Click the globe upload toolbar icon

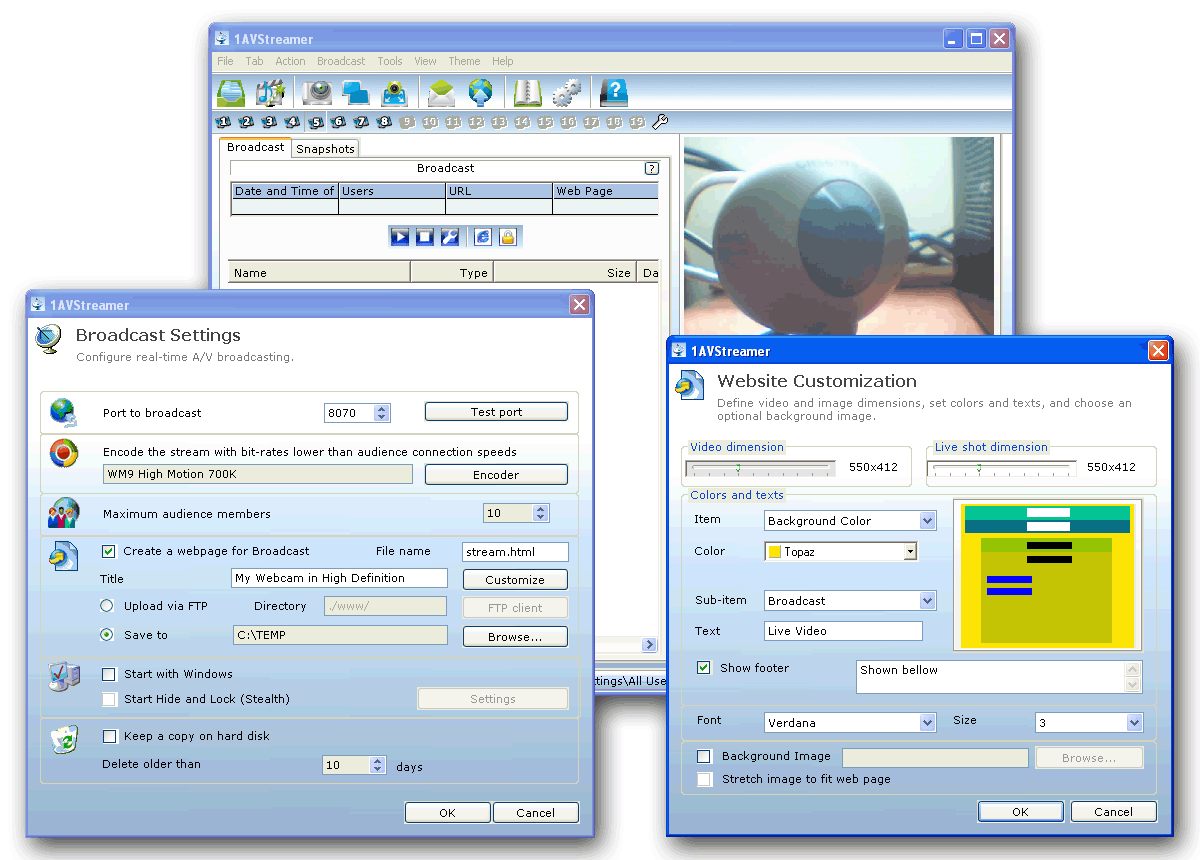[481, 93]
